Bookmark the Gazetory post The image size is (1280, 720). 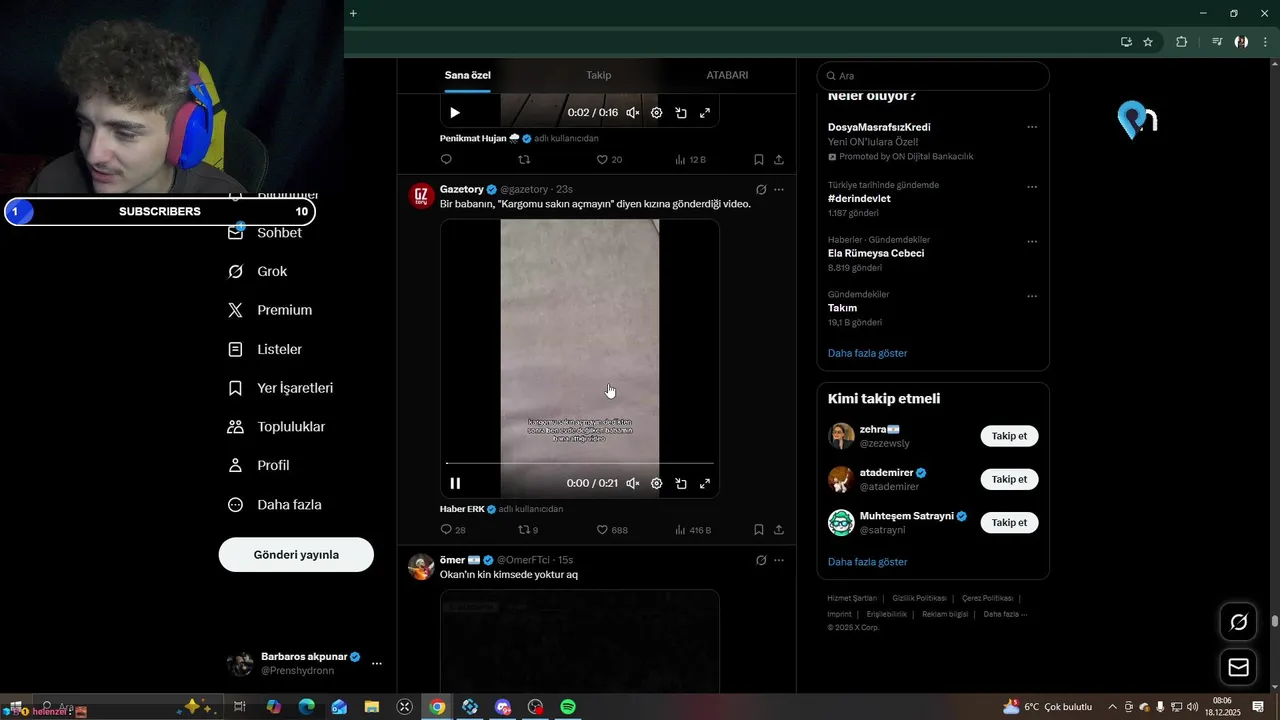(x=759, y=530)
